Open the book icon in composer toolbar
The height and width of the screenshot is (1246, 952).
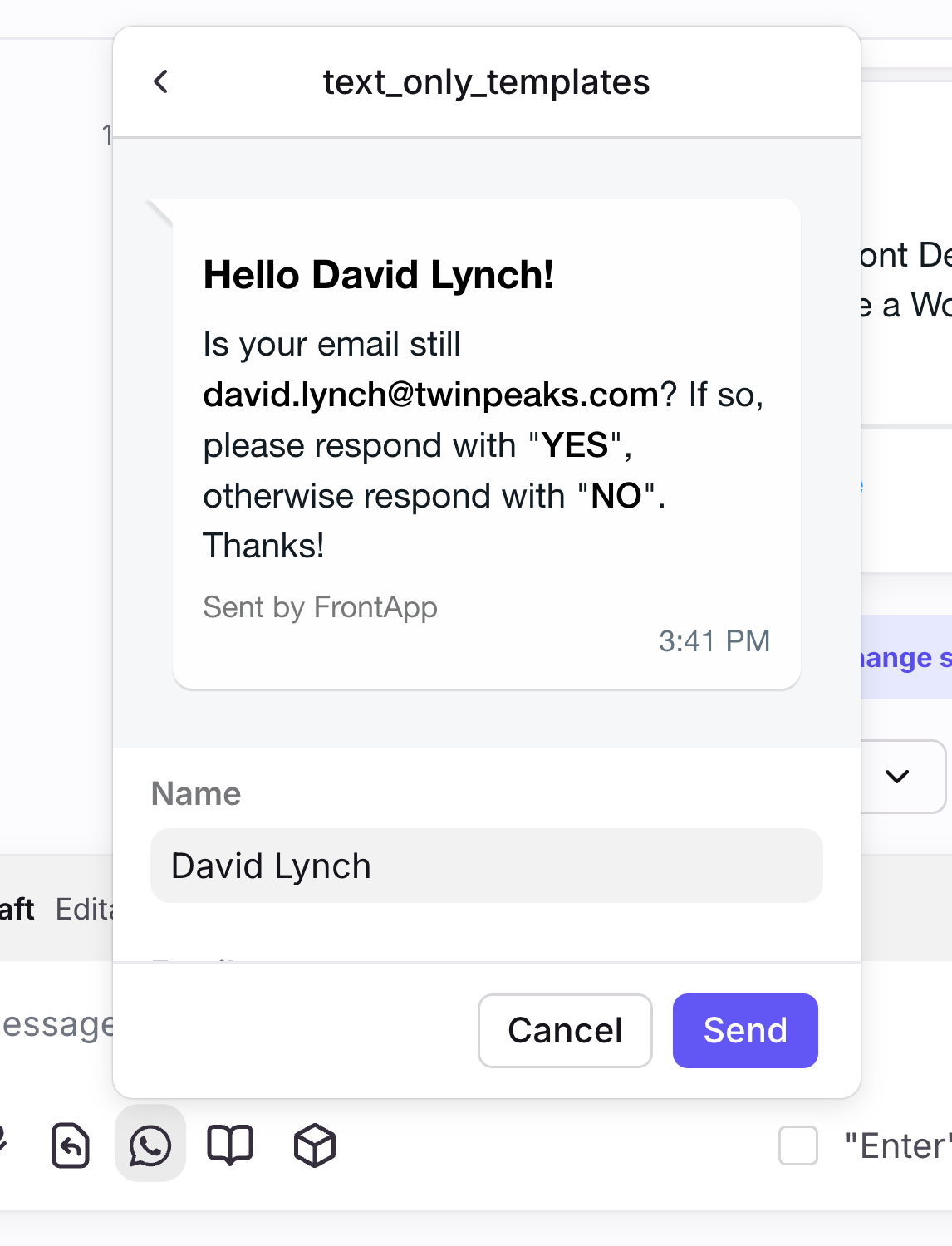coord(230,1145)
